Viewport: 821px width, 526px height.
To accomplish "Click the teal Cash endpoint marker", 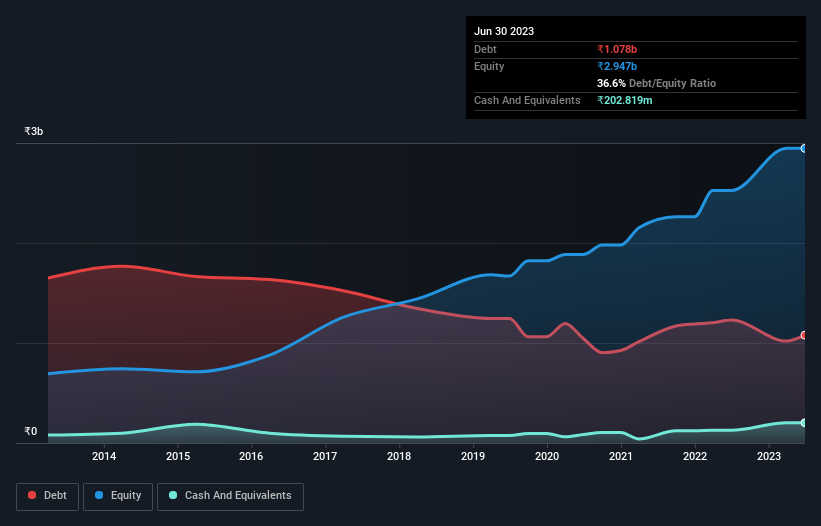I will [x=804, y=422].
